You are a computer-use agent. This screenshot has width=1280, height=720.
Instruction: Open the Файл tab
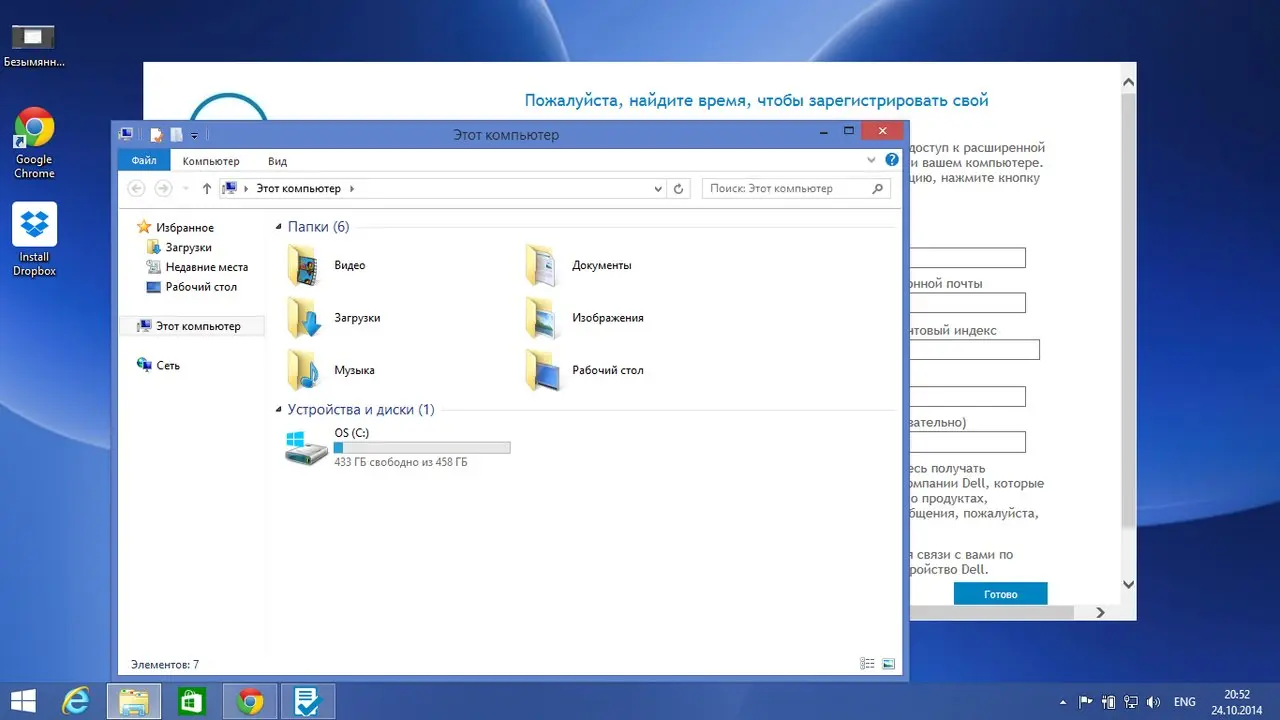click(144, 160)
